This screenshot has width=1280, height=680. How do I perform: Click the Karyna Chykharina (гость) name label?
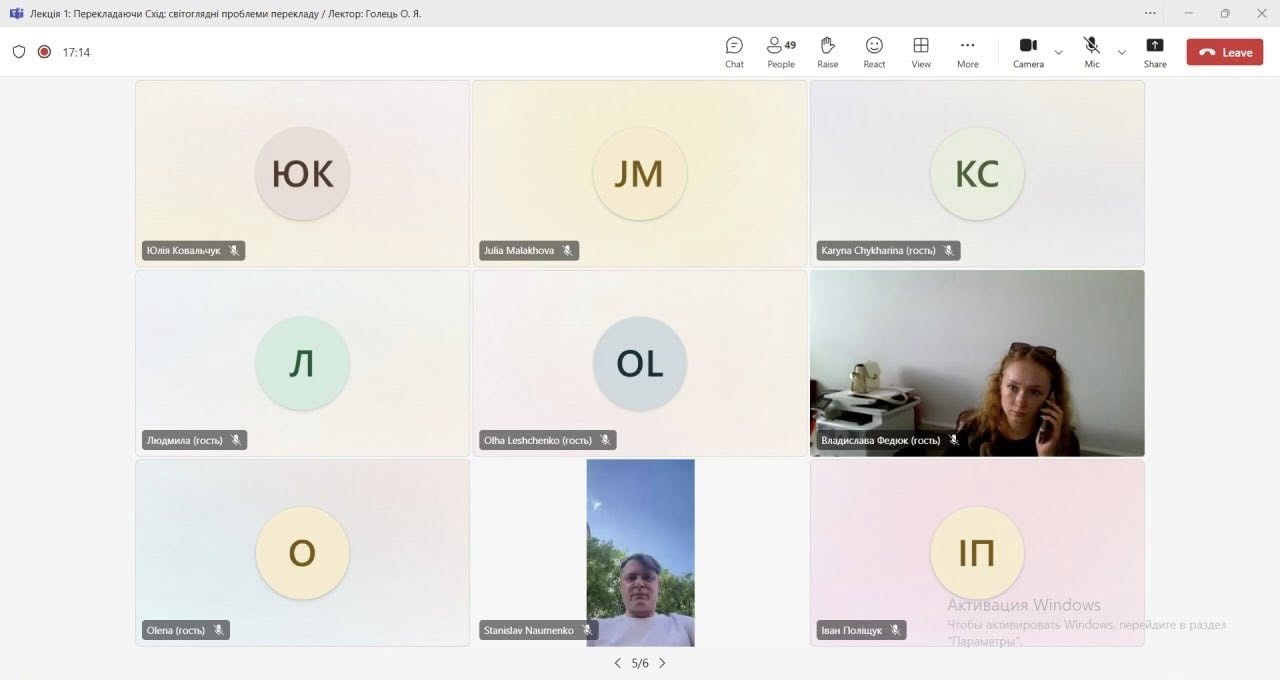point(878,251)
